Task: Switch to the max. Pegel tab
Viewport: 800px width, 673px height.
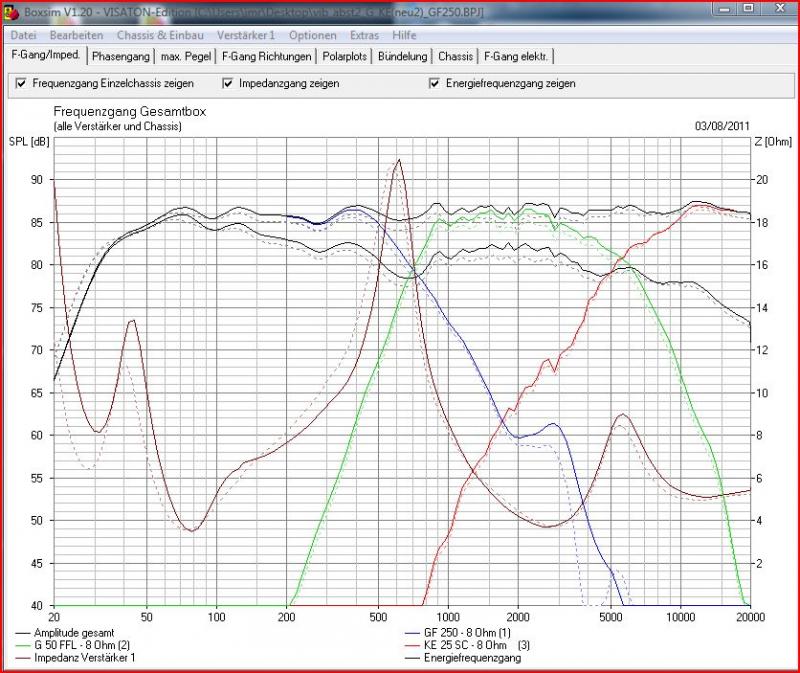Action: point(186,57)
